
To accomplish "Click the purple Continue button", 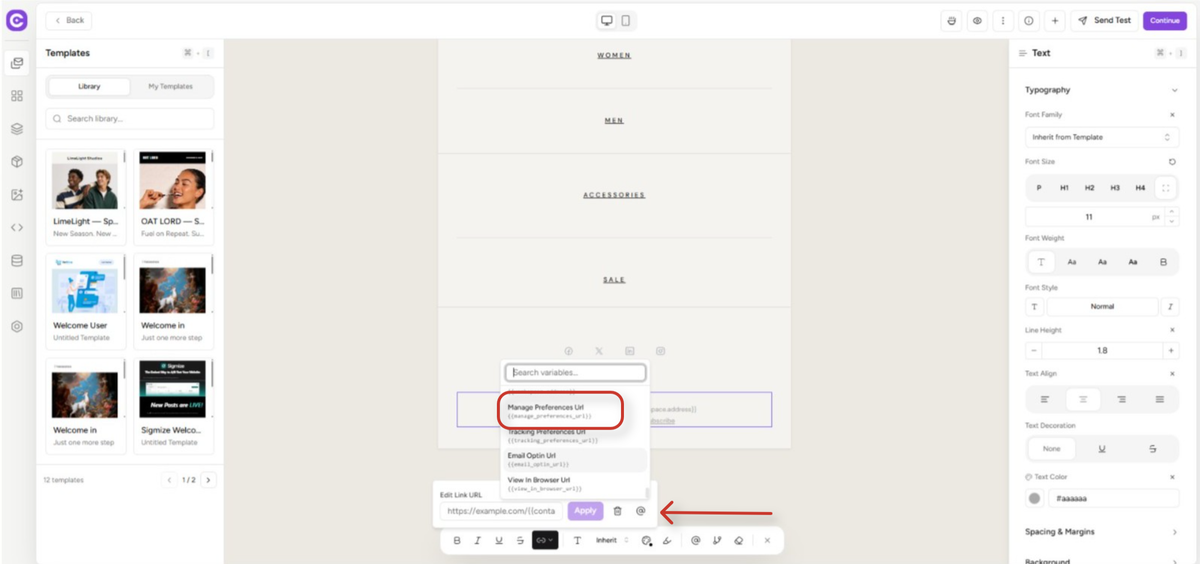I will (x=1165, y=20).
